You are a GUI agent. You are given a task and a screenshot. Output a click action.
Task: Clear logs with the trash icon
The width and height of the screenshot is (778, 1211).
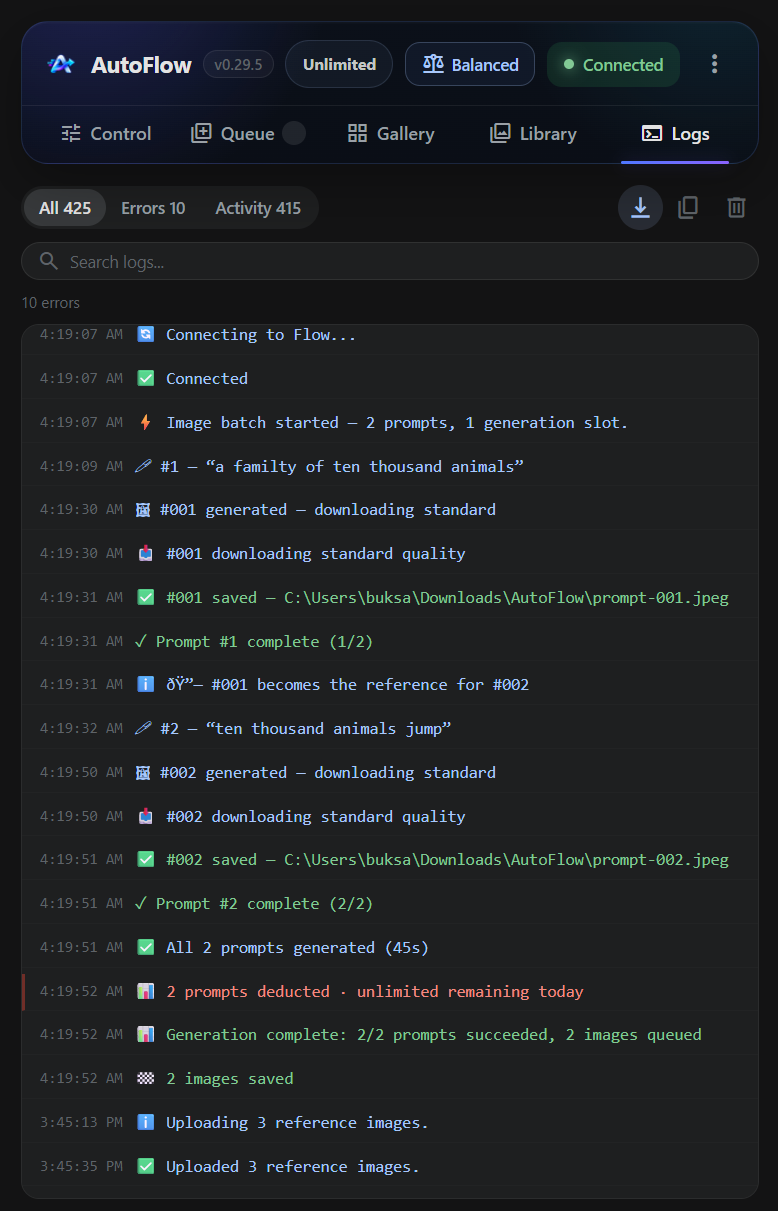click(736, 208)
